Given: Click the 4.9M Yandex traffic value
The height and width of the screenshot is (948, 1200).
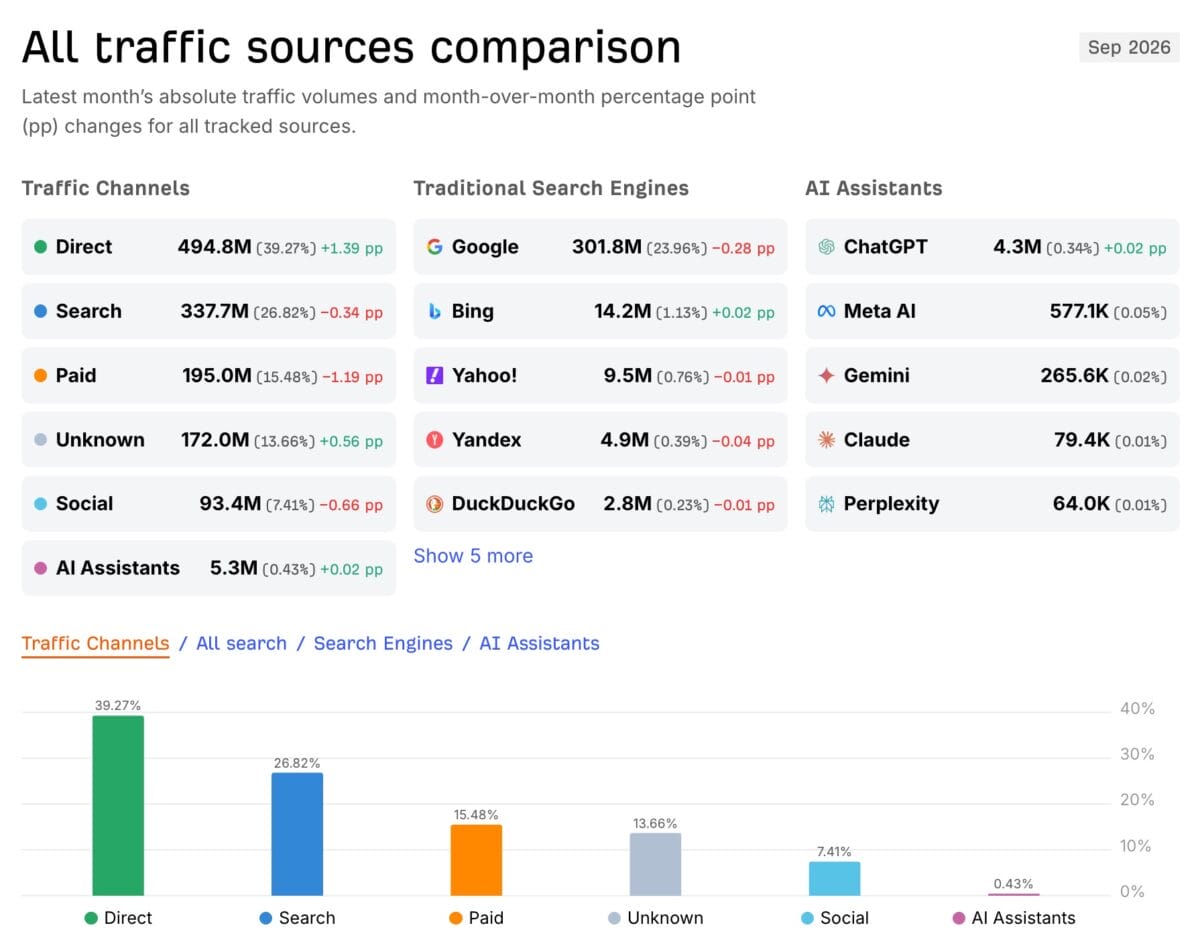Looking at the screenshot, I should point(625,439).
